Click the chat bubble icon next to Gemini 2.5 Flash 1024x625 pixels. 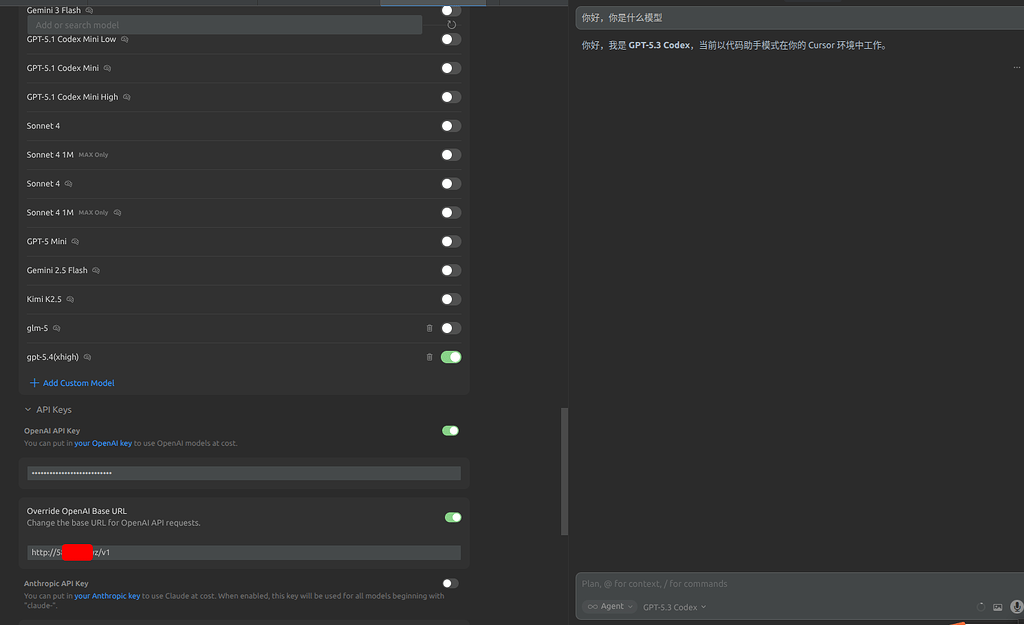96,270
